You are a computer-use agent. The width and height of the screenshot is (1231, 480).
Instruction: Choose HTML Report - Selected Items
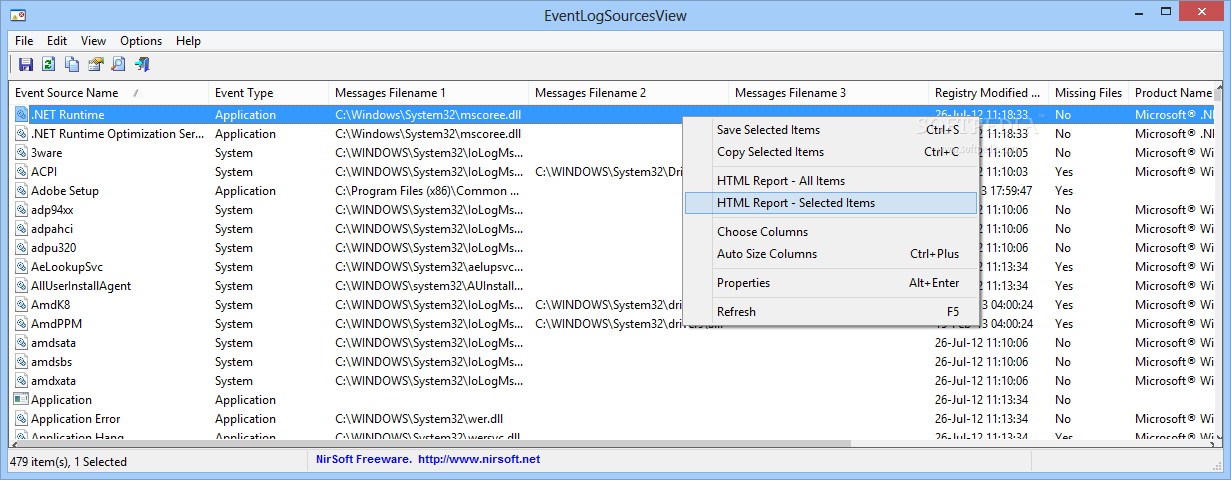[796, 203]
